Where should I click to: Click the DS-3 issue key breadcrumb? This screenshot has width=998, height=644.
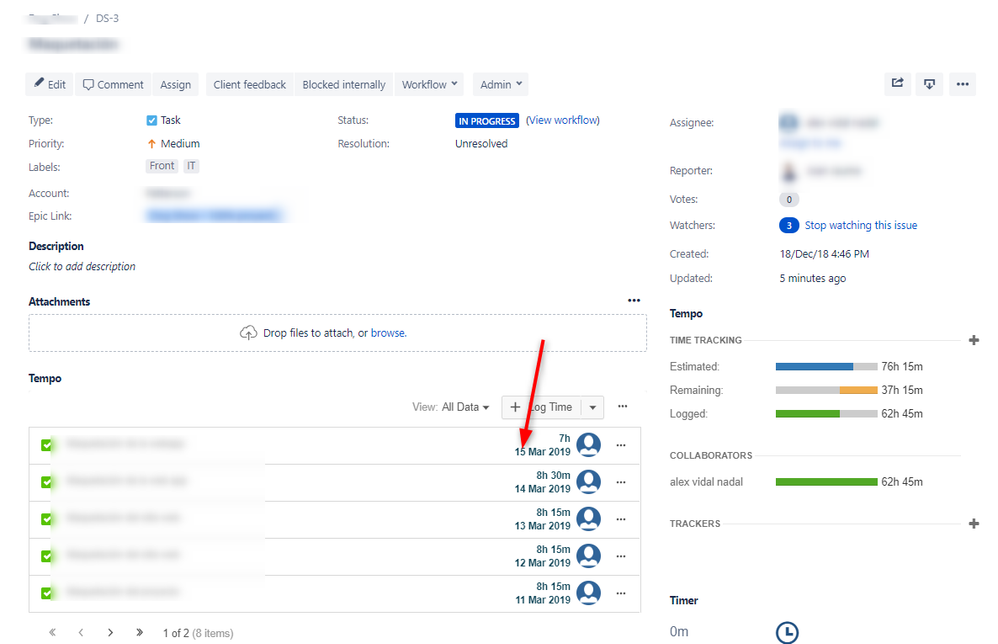tap(107, 18)
